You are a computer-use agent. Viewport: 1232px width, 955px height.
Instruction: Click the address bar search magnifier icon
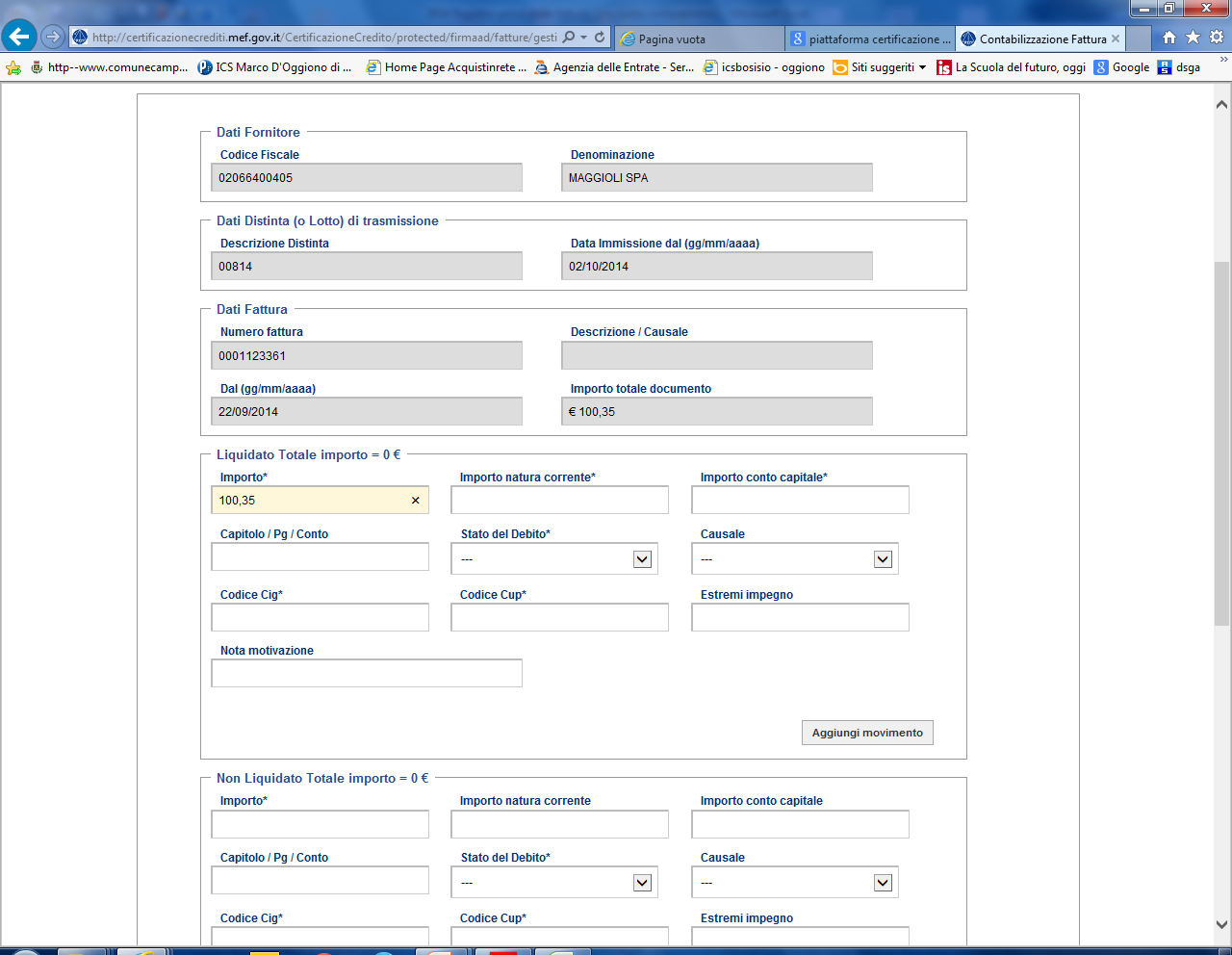[x=569, y=38]
